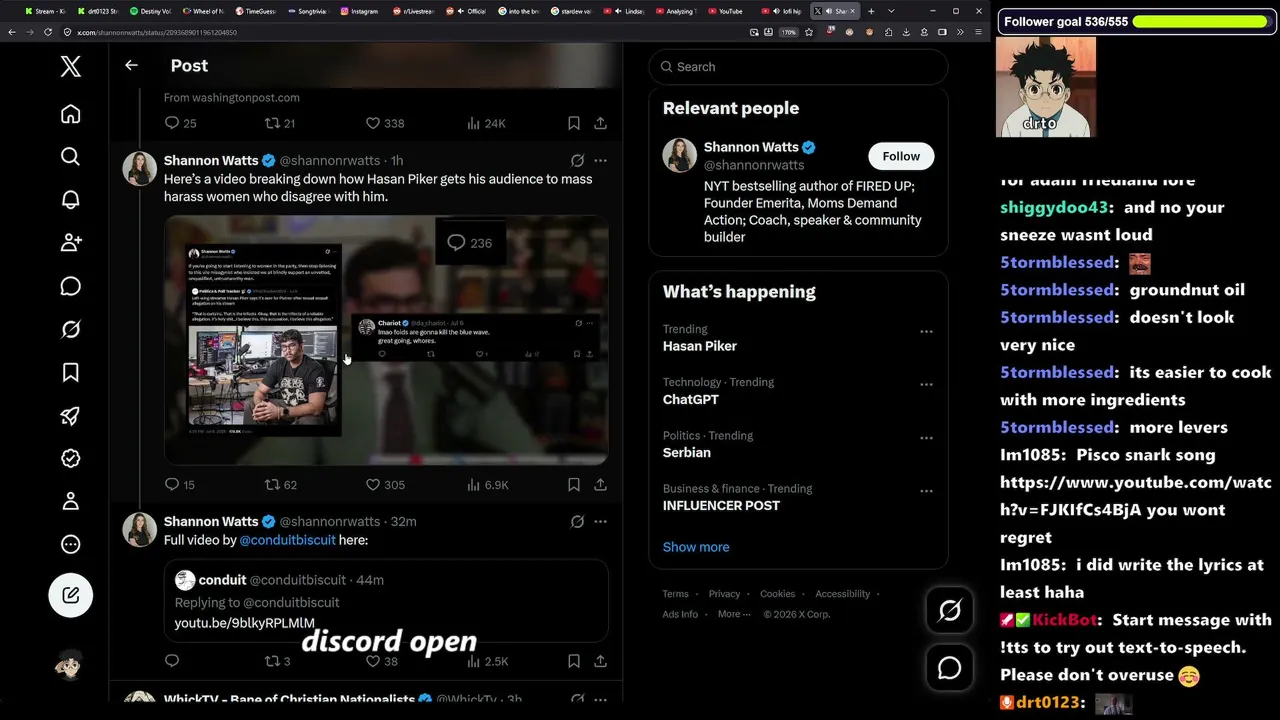
Task: Open options for the Serbian trend
Action: point(926,438)
